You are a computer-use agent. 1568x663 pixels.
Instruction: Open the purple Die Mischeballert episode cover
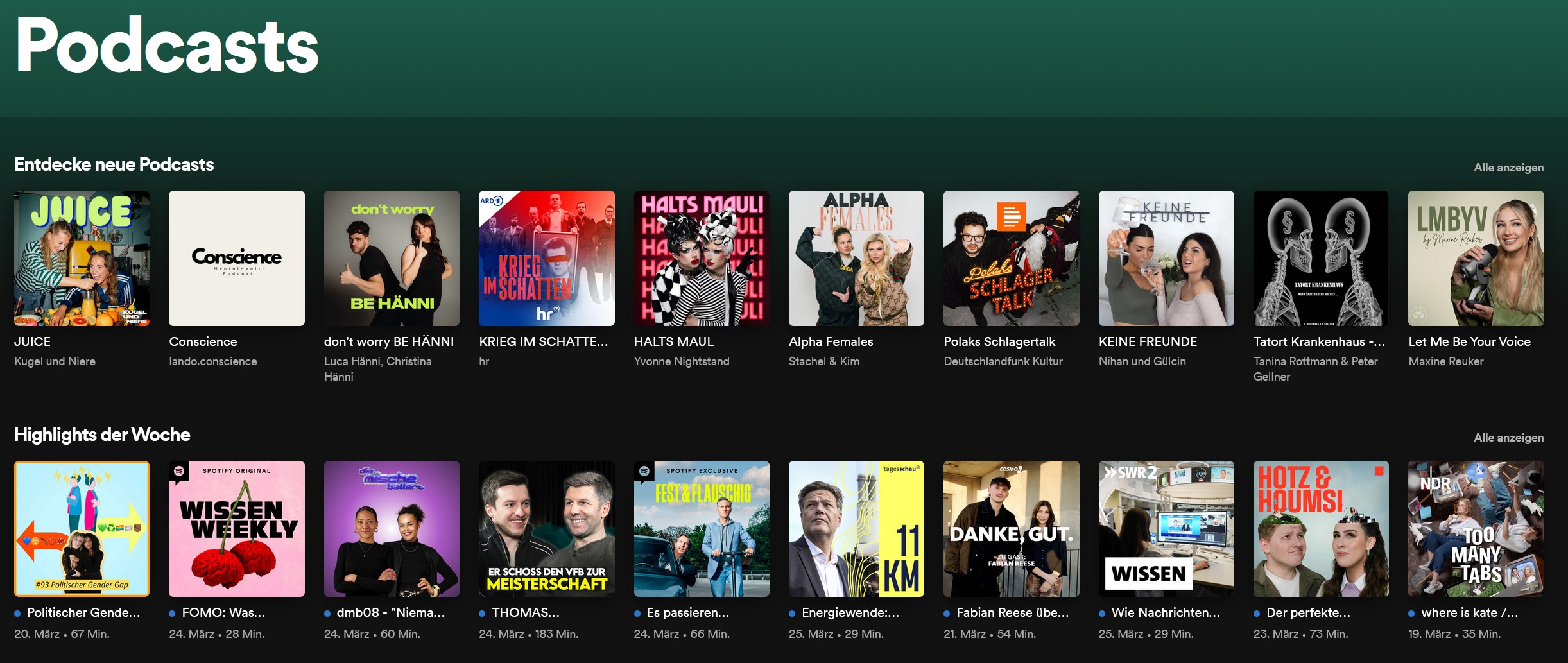(392, 529)
